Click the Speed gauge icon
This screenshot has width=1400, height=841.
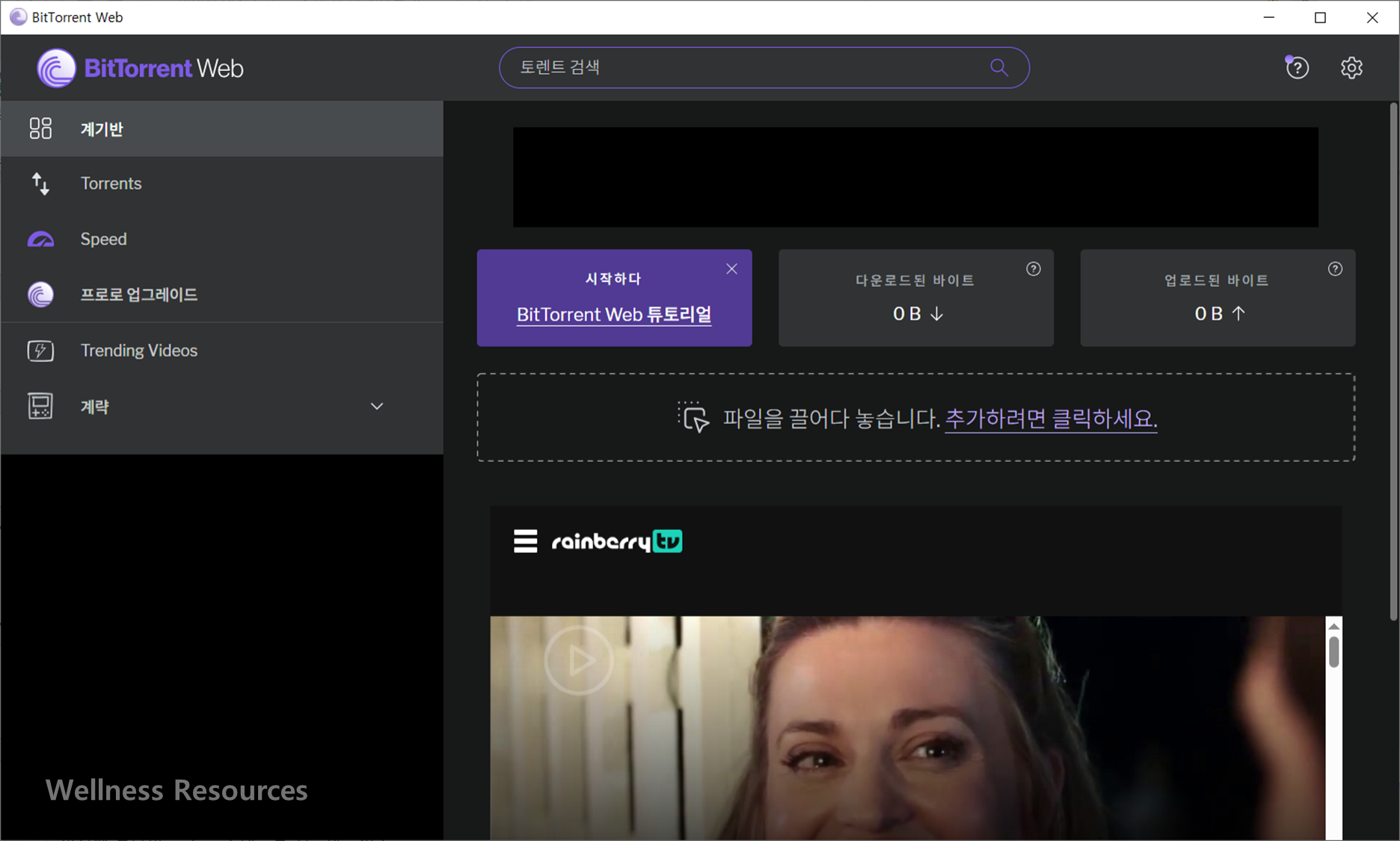(x=40, y=239)
